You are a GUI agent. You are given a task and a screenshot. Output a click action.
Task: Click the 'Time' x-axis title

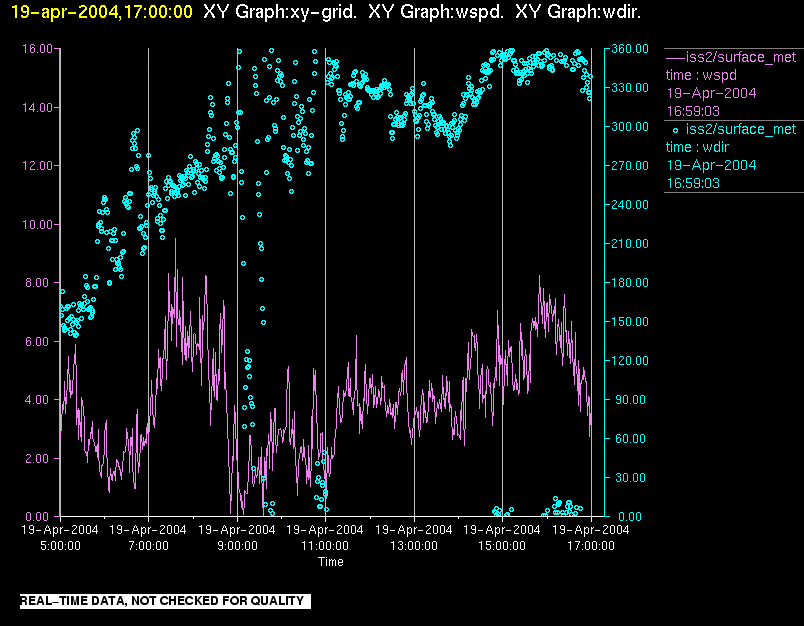331,562
